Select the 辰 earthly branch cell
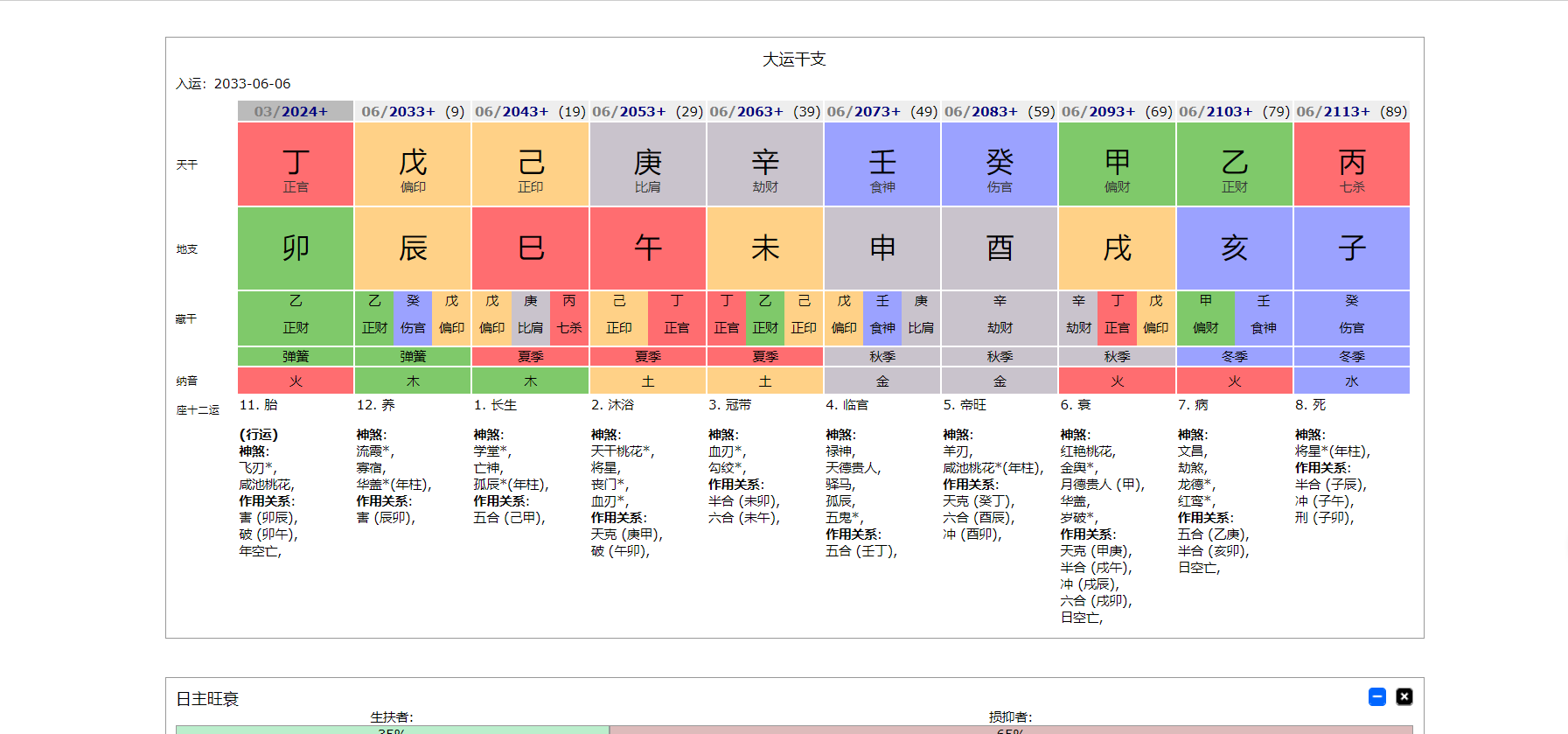 coord(413,248)
